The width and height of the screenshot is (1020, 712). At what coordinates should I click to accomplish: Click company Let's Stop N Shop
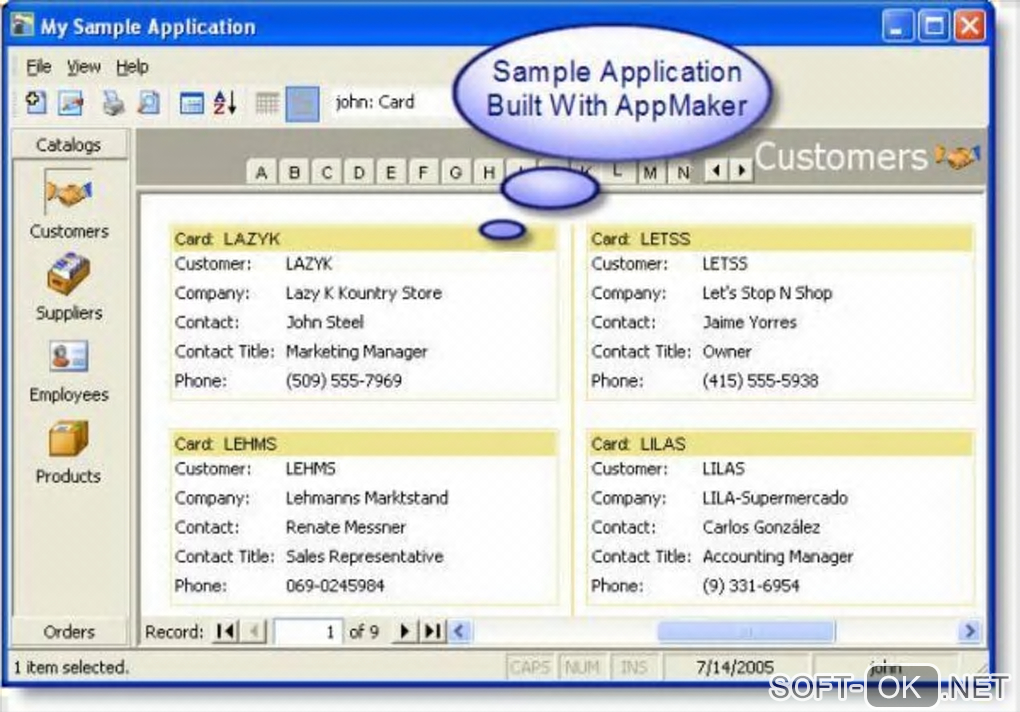click(x=767, y=293)
